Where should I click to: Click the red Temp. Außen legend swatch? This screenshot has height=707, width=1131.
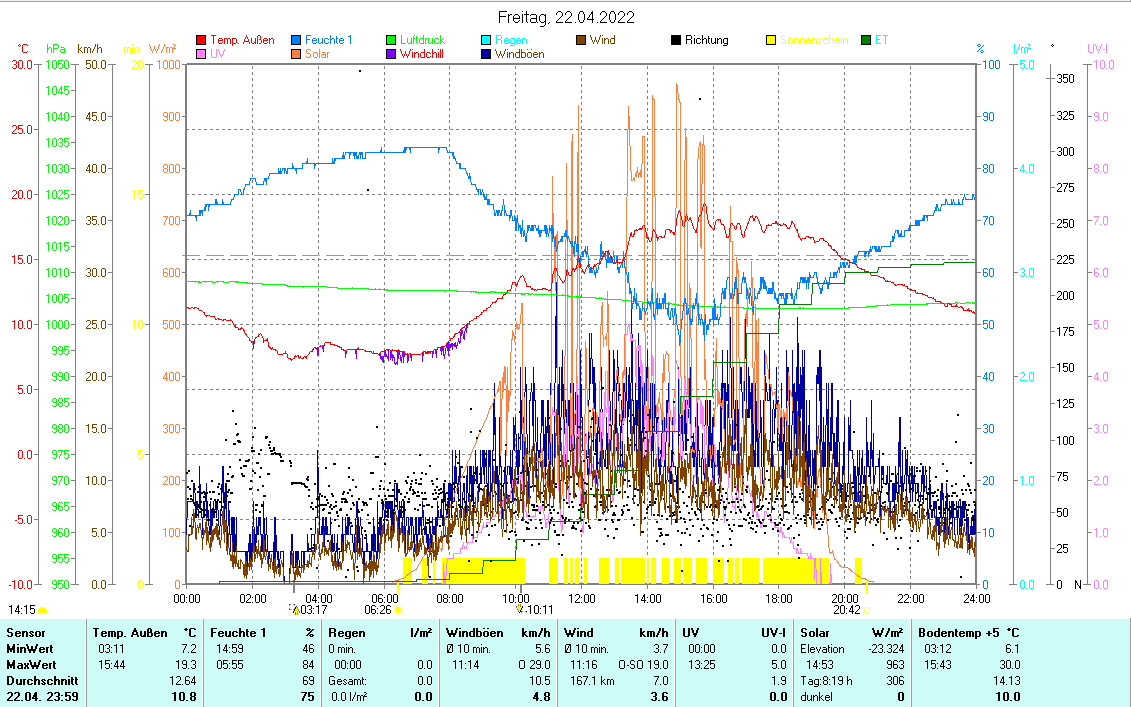(x=203, y=41)
